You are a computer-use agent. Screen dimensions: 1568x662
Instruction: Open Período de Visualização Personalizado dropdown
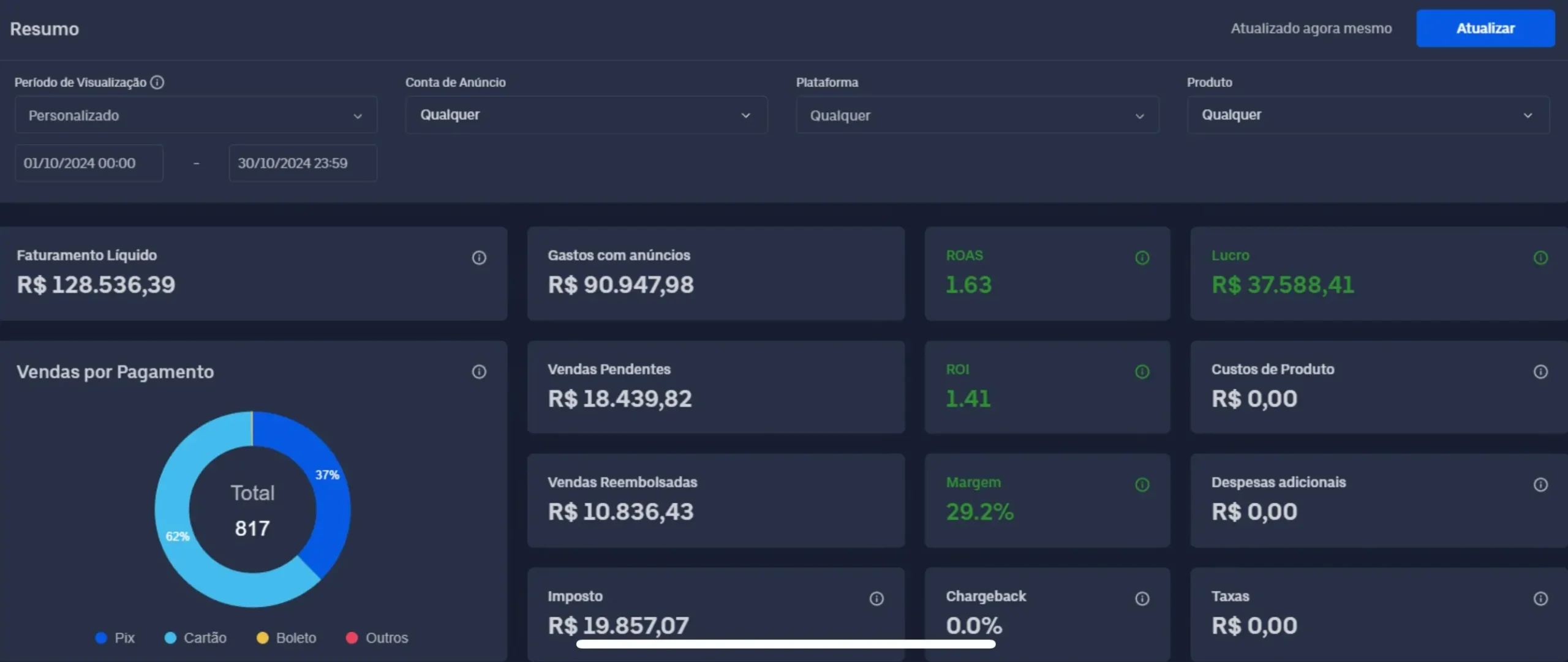[195, 115]
